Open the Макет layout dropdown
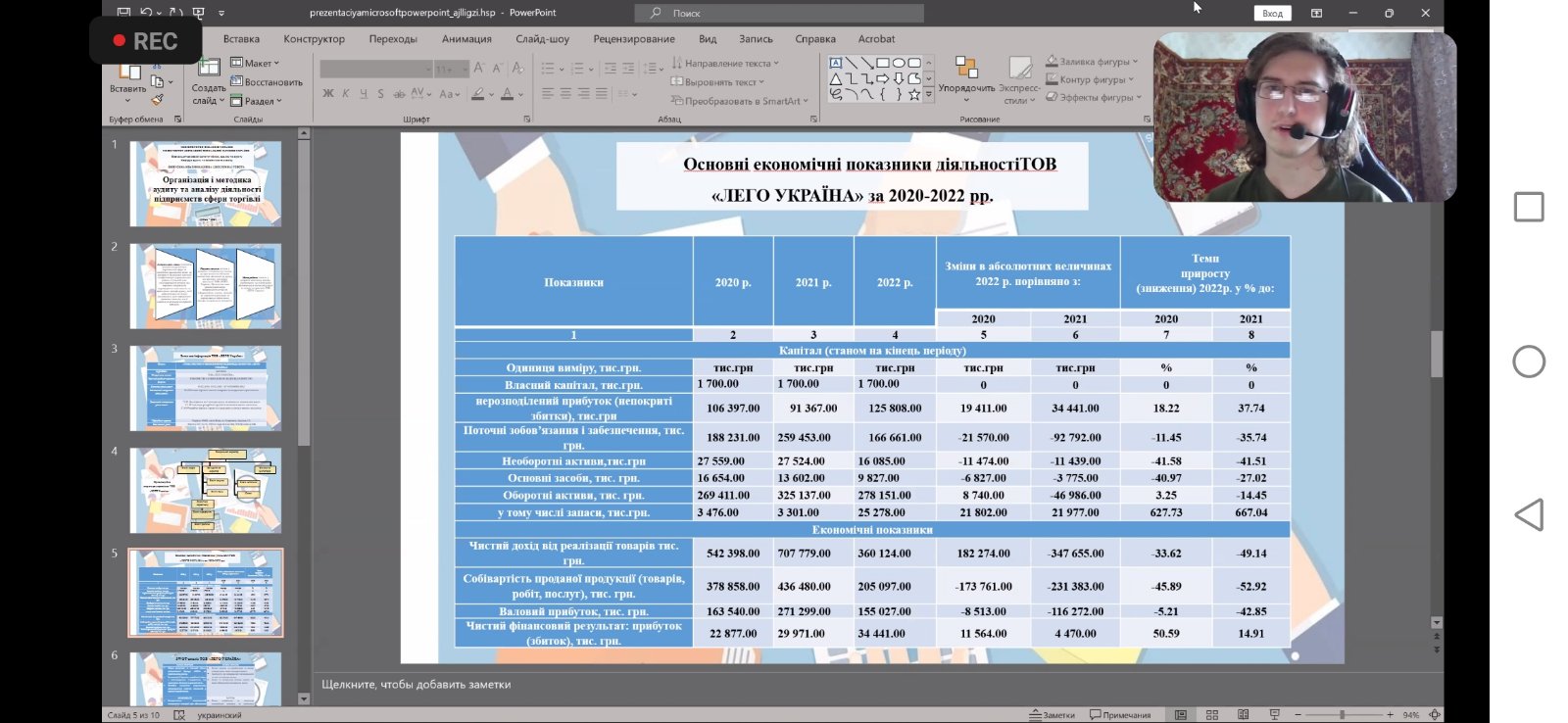This screenshot has width=1568, height=723. pos(255,63)
